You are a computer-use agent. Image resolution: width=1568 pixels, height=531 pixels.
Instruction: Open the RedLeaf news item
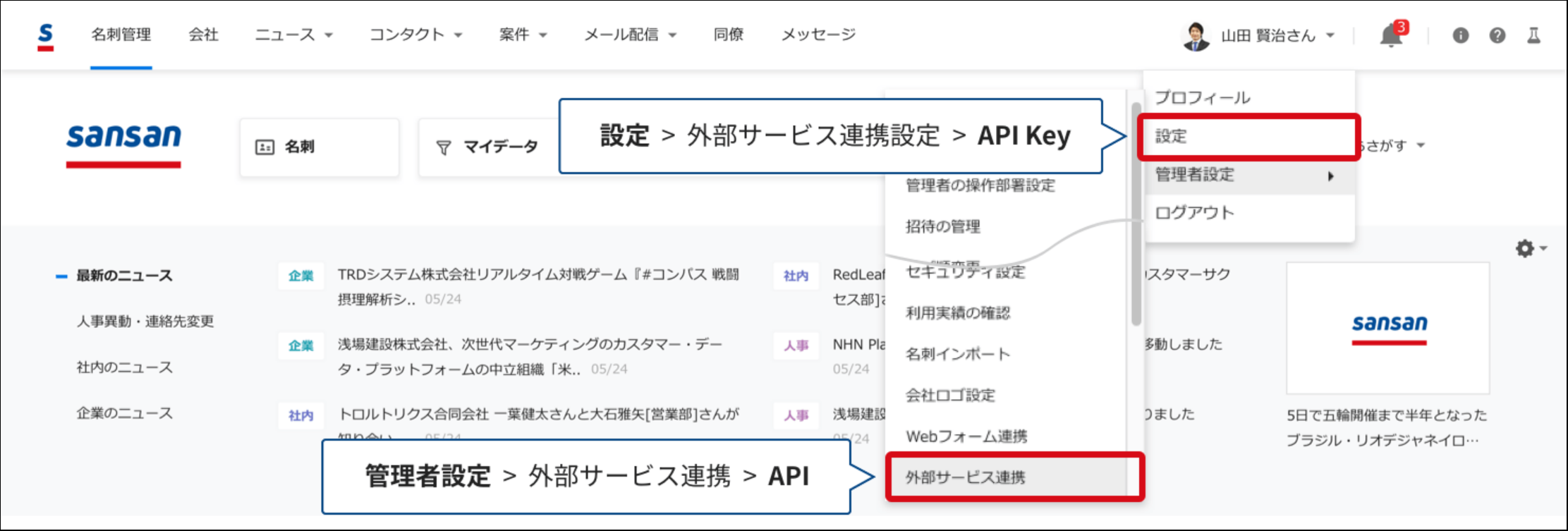(x=859, y=286)
